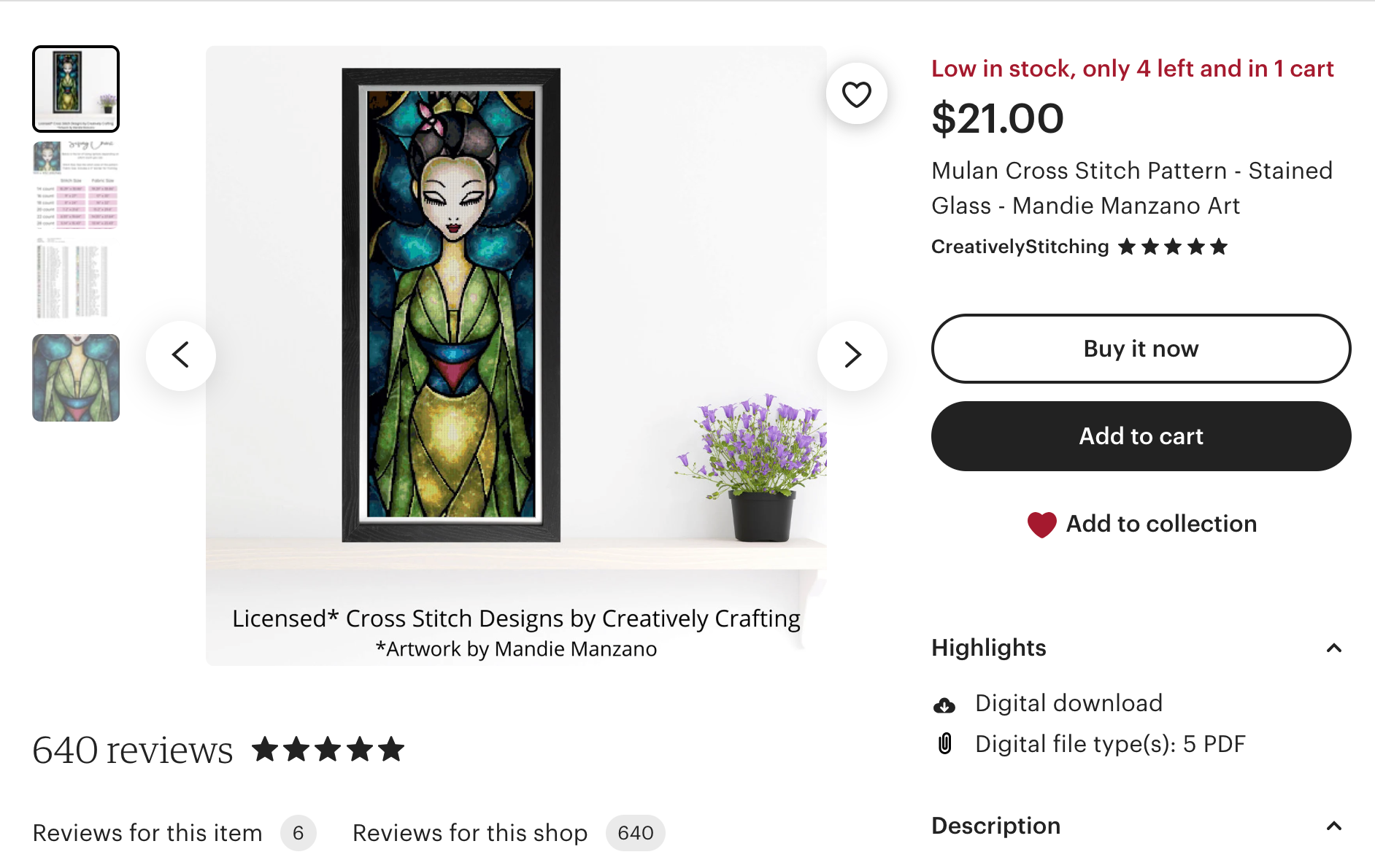This screenshot has width=1375, height=868.
Task: Visit the CreativelyStitching shop link
Action: pyautogui.click(x=1020, y=247)
